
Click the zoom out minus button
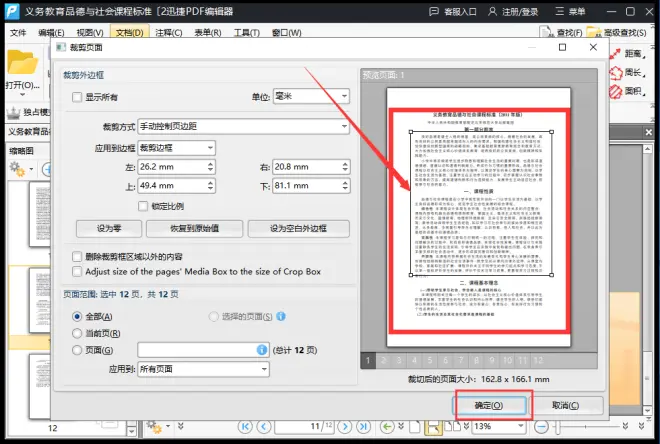tap(541, 427)
